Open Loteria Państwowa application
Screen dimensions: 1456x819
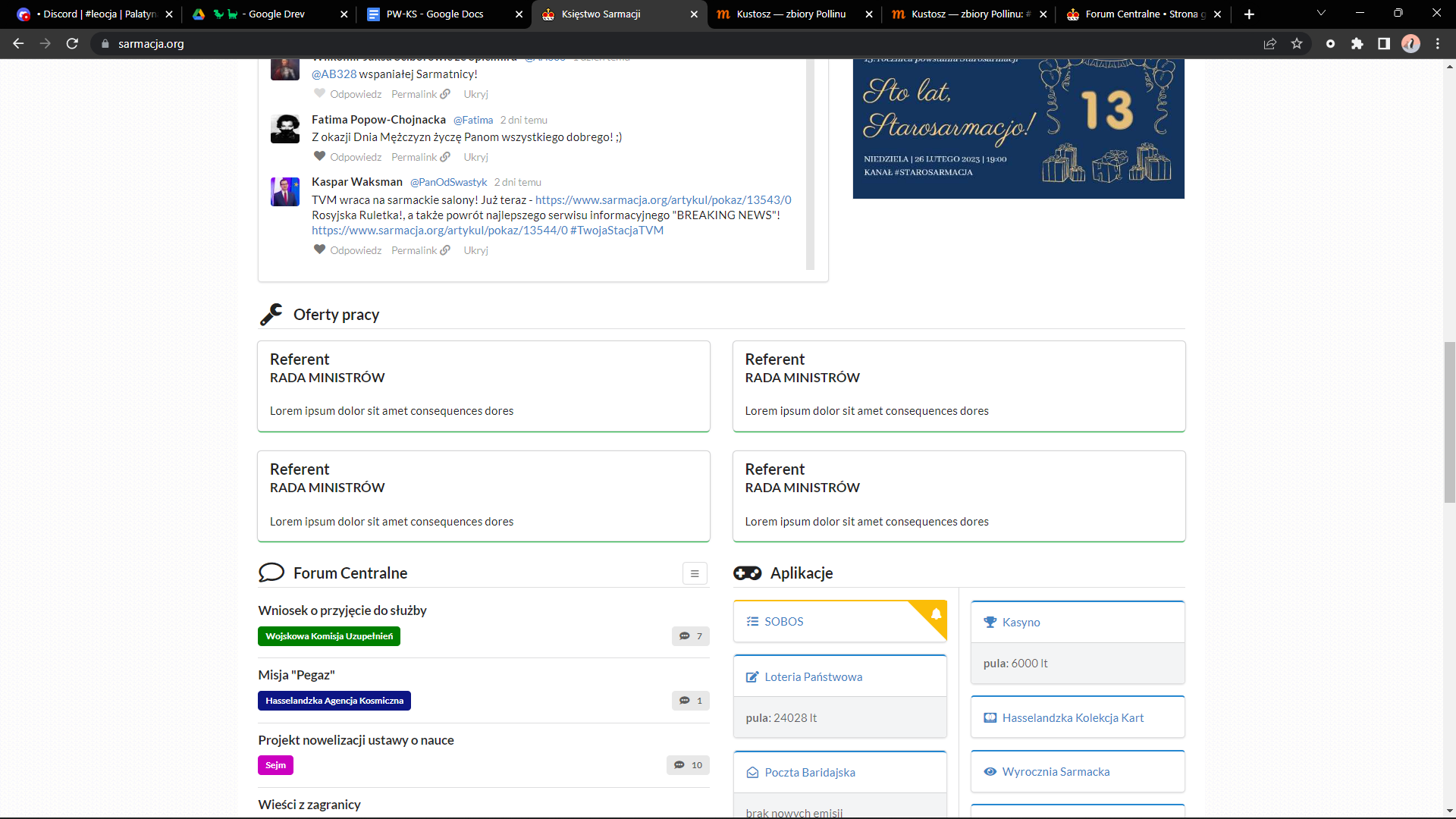pyautogui.click(x=813, y=677)
